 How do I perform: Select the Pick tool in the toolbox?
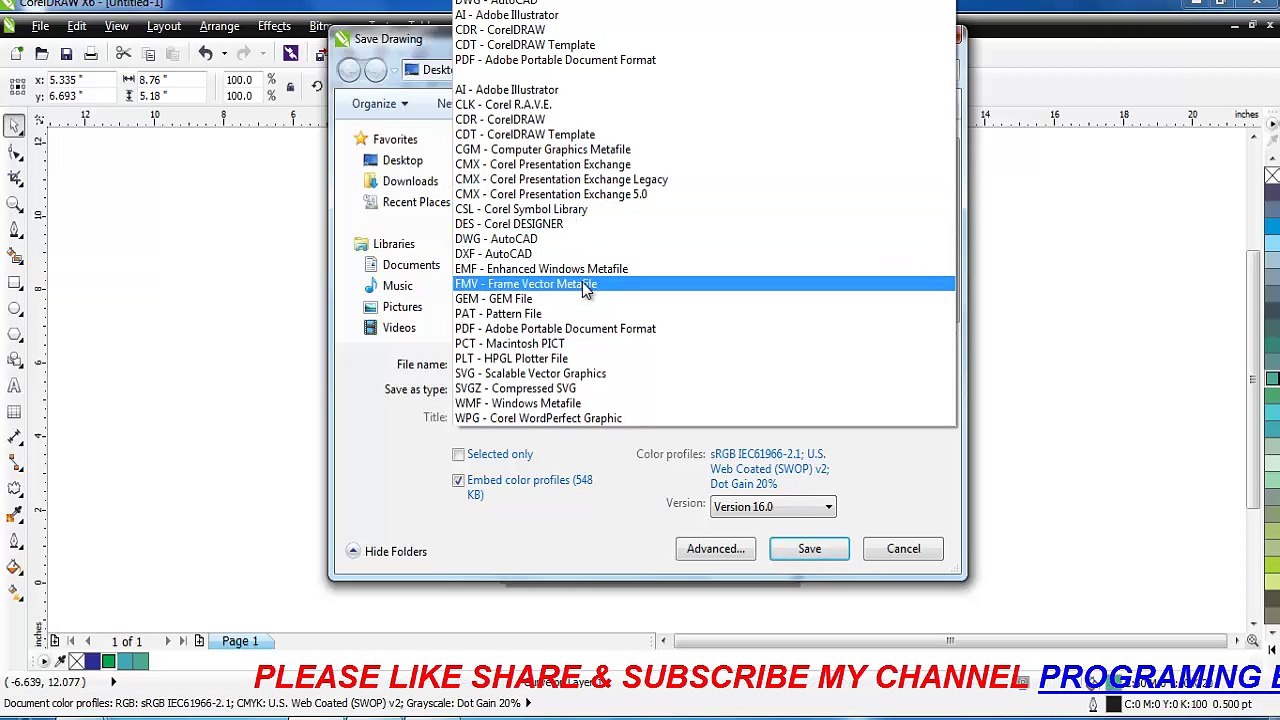(14, 126)
